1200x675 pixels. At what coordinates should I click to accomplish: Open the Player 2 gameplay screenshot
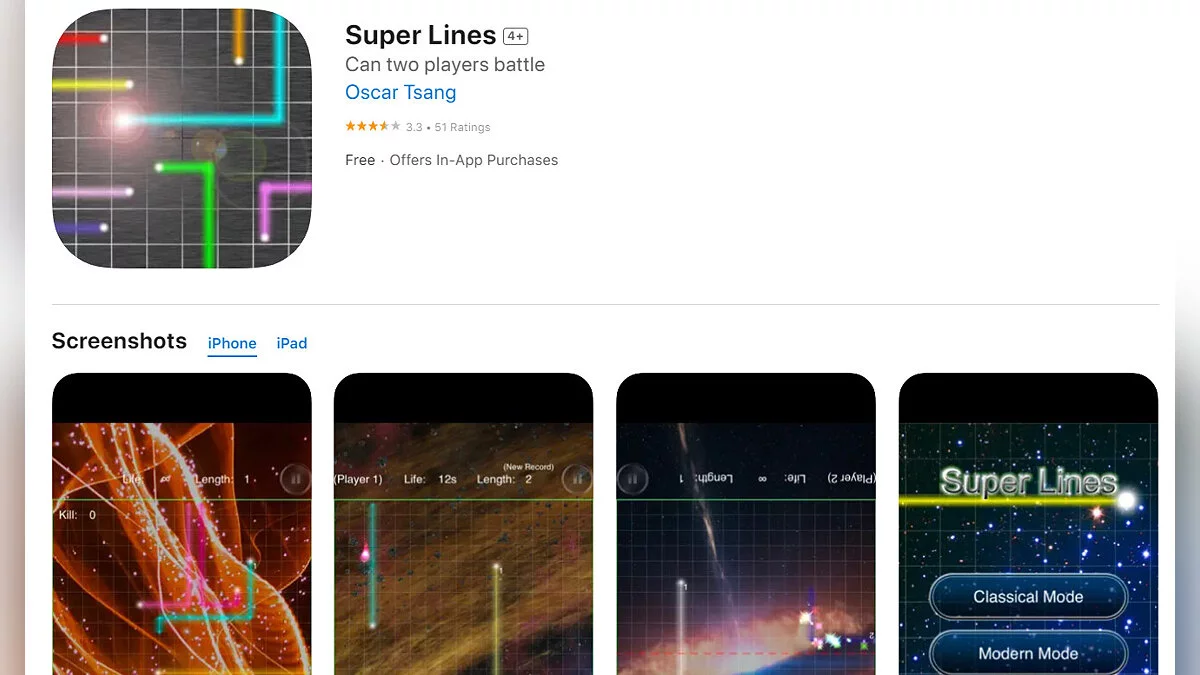pos(746,524)
